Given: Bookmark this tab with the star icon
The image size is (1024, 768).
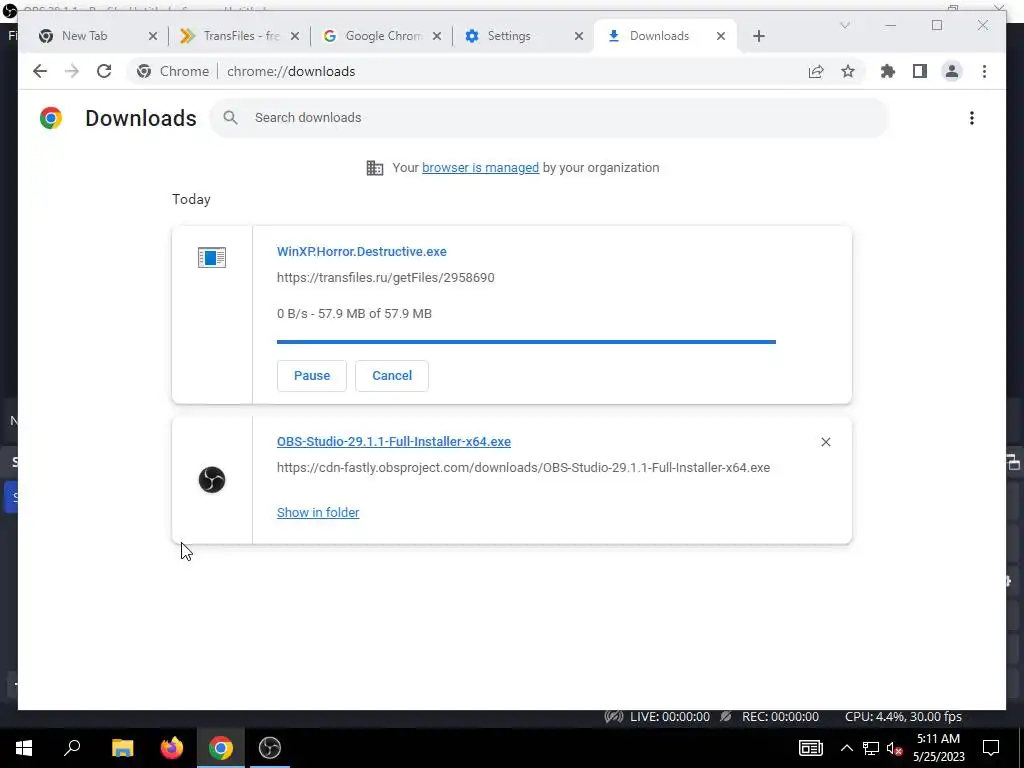Looking at the screenshot, I should (848, 71).
